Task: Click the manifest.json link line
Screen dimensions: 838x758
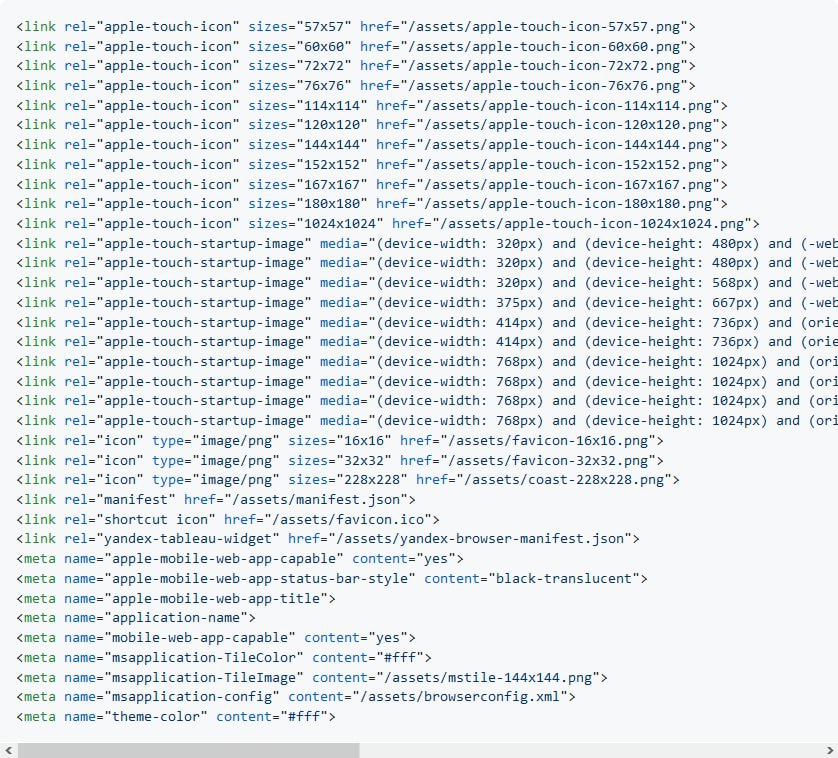Action: tap(216, 499)
